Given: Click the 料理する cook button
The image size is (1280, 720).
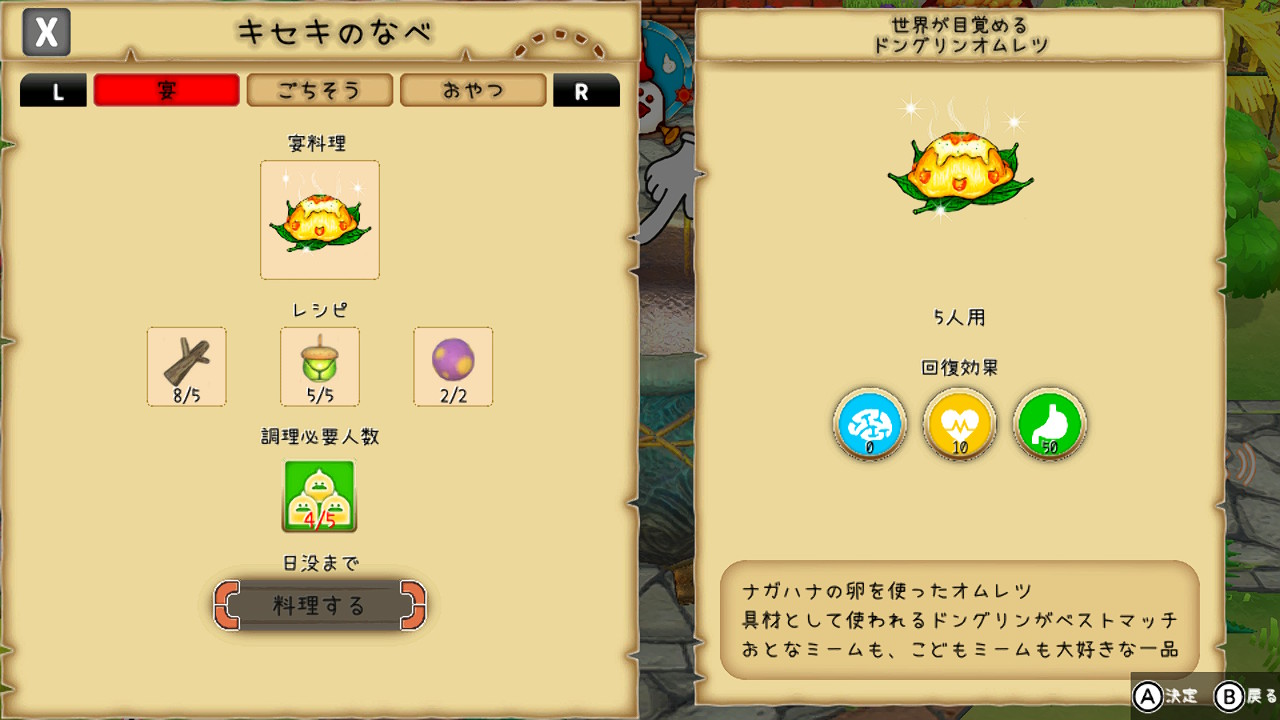Looking at the screenshot, I should coord(320,605).
